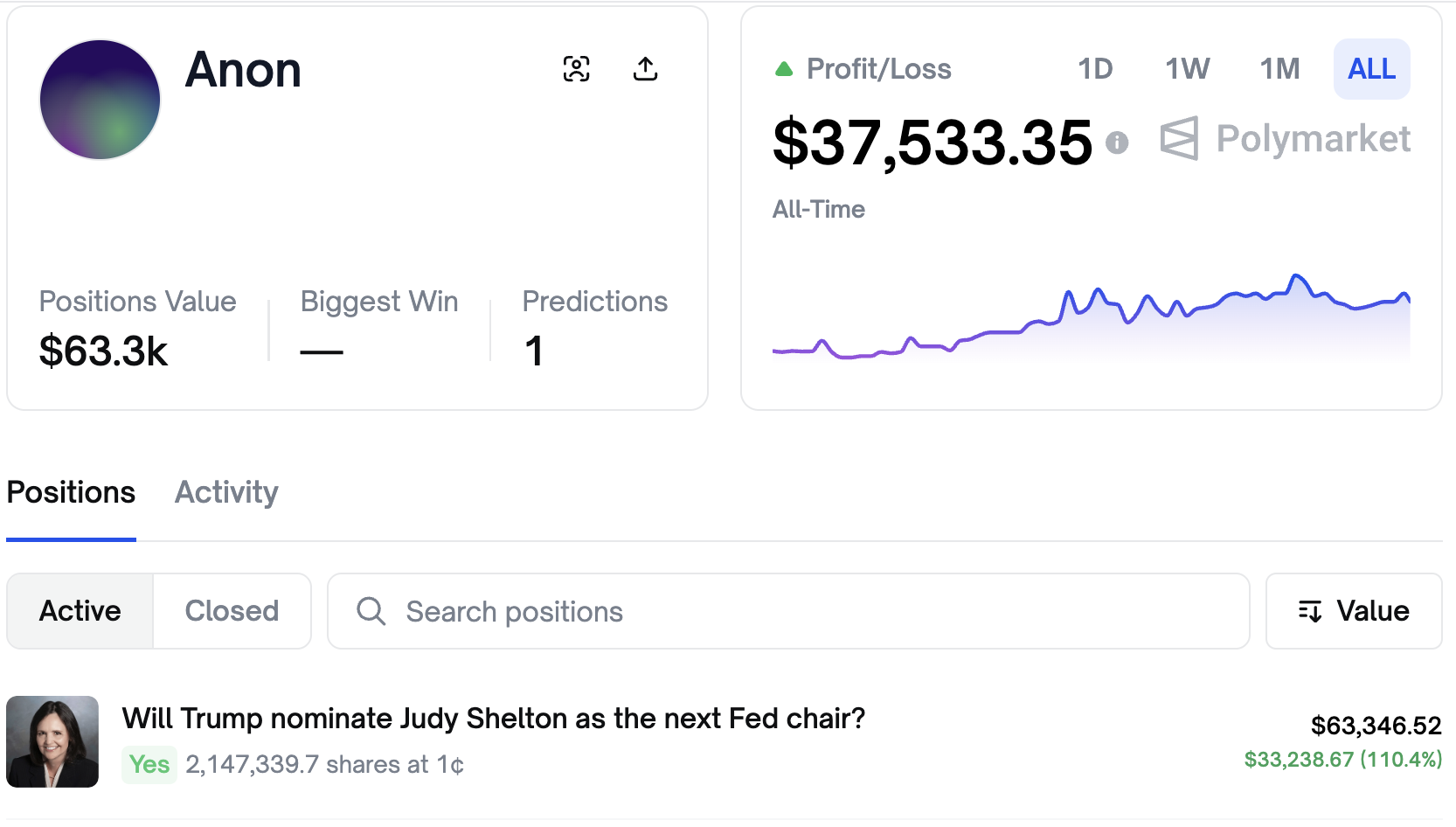Open the Positions tab
Viewport: 1456px width, 827px height.
coord(71,492)
